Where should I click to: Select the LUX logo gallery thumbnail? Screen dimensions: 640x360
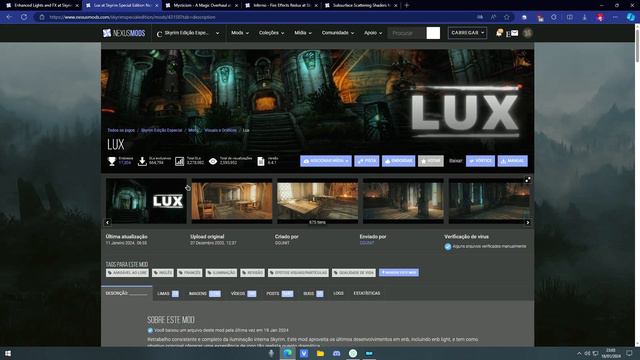pyautogui.click(x=146, y=201)
